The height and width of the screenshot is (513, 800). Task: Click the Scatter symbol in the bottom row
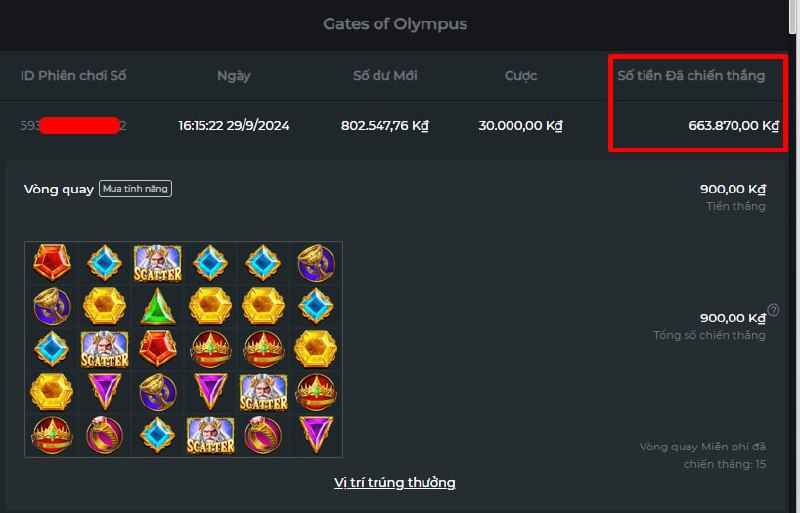[210, 435]
